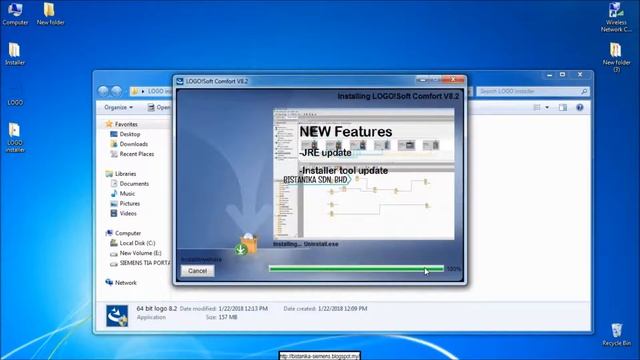Open Recent Places in Favorites
This screenshot has height=360, width=640.
click(132, 154)
